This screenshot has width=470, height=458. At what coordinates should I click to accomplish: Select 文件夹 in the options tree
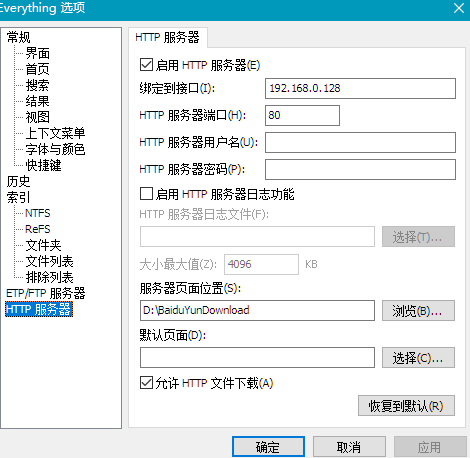pos(43,245)
